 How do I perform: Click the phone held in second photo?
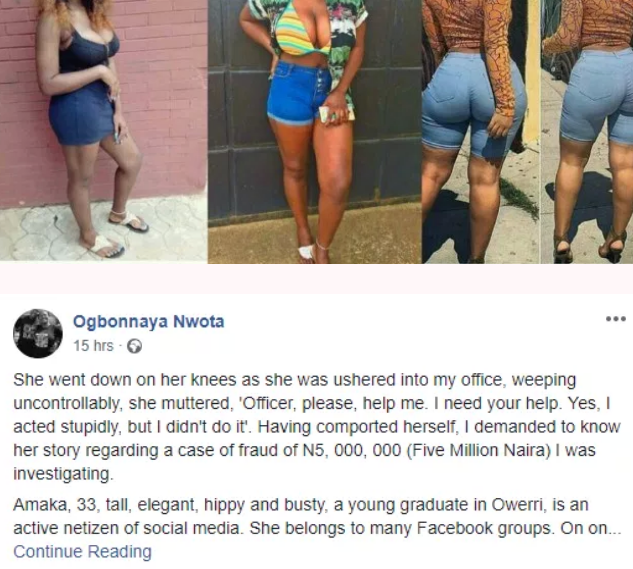[x=328, y=113]
